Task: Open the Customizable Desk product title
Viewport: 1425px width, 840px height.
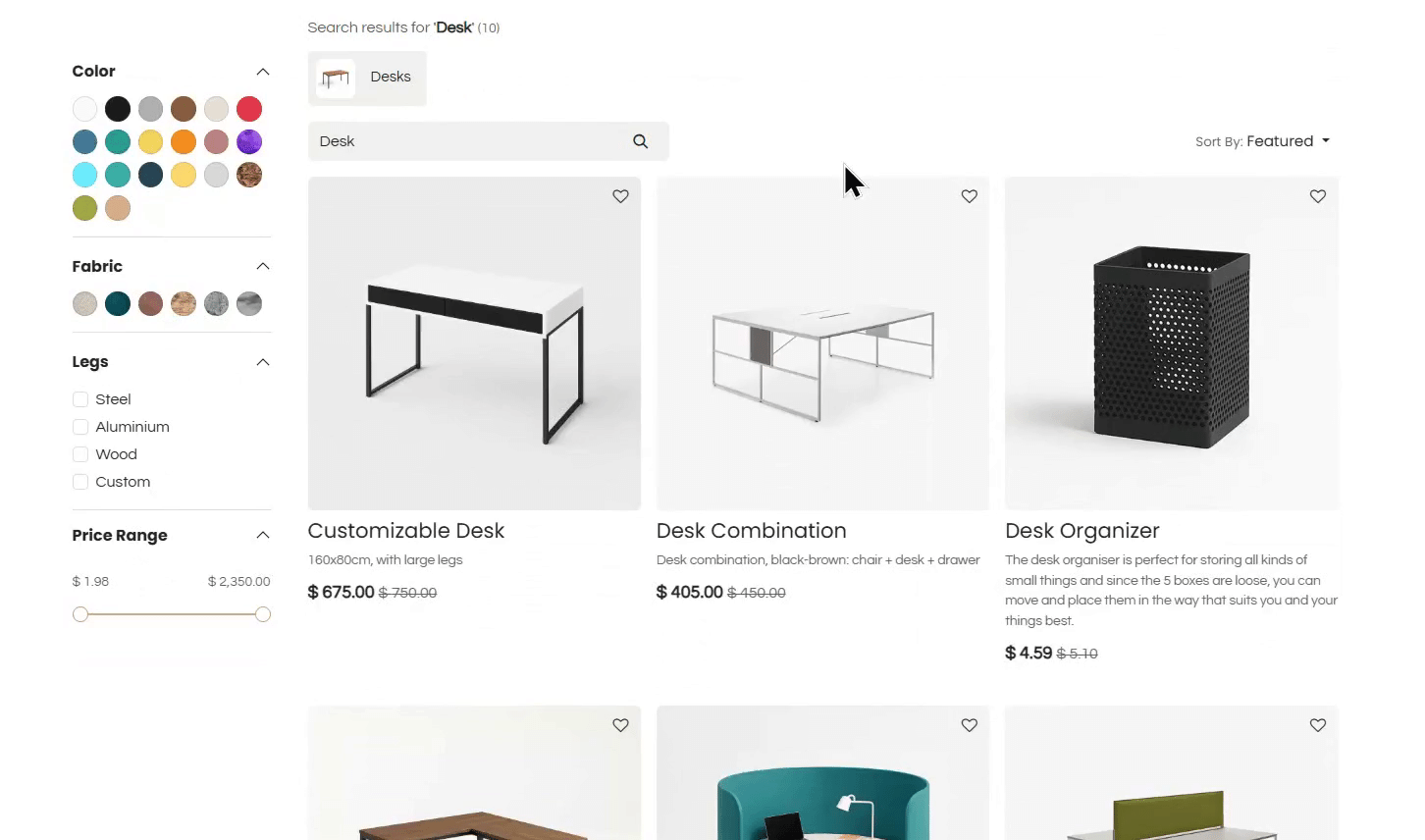Action: [x=405, y=531]
